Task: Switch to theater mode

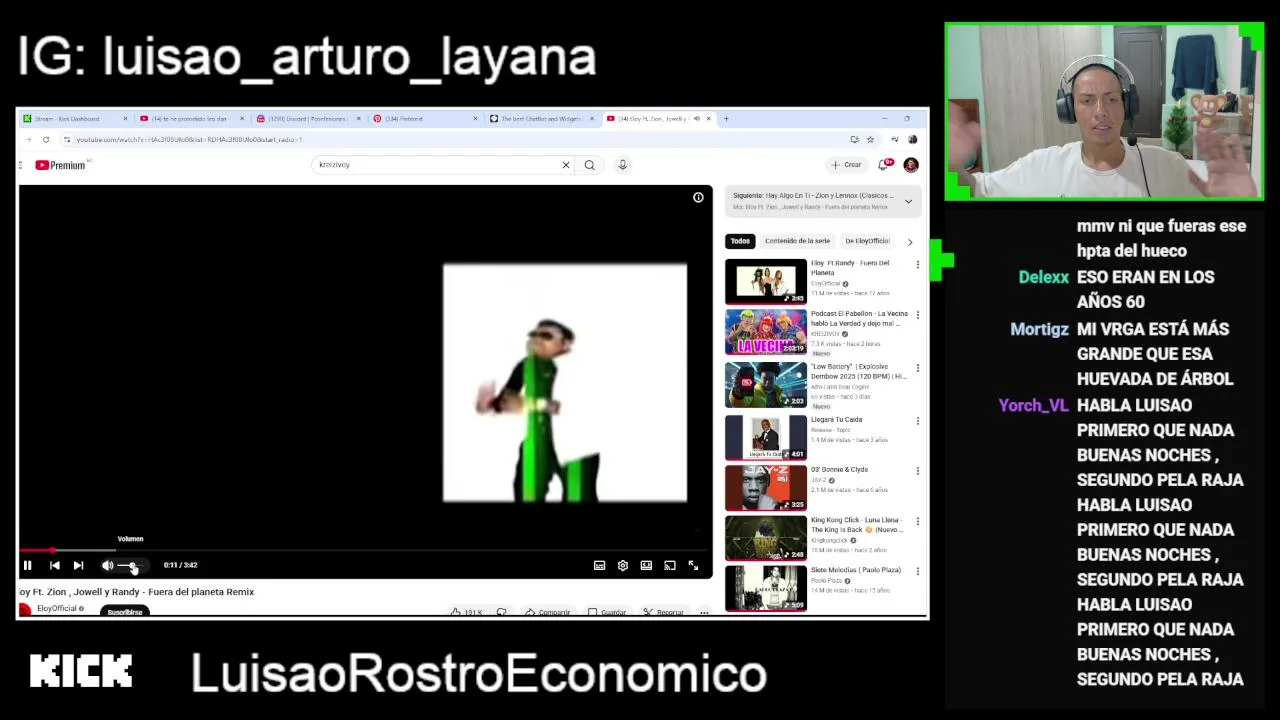Action: tap(646, 565)
